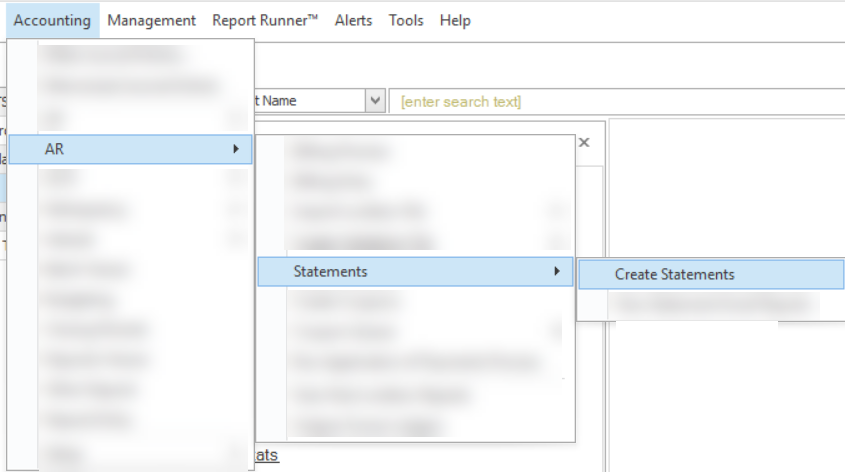This screenshot has width=845, height=472.
Task: Click the Create Statements menu entry
Action: (x=674, y=274)
